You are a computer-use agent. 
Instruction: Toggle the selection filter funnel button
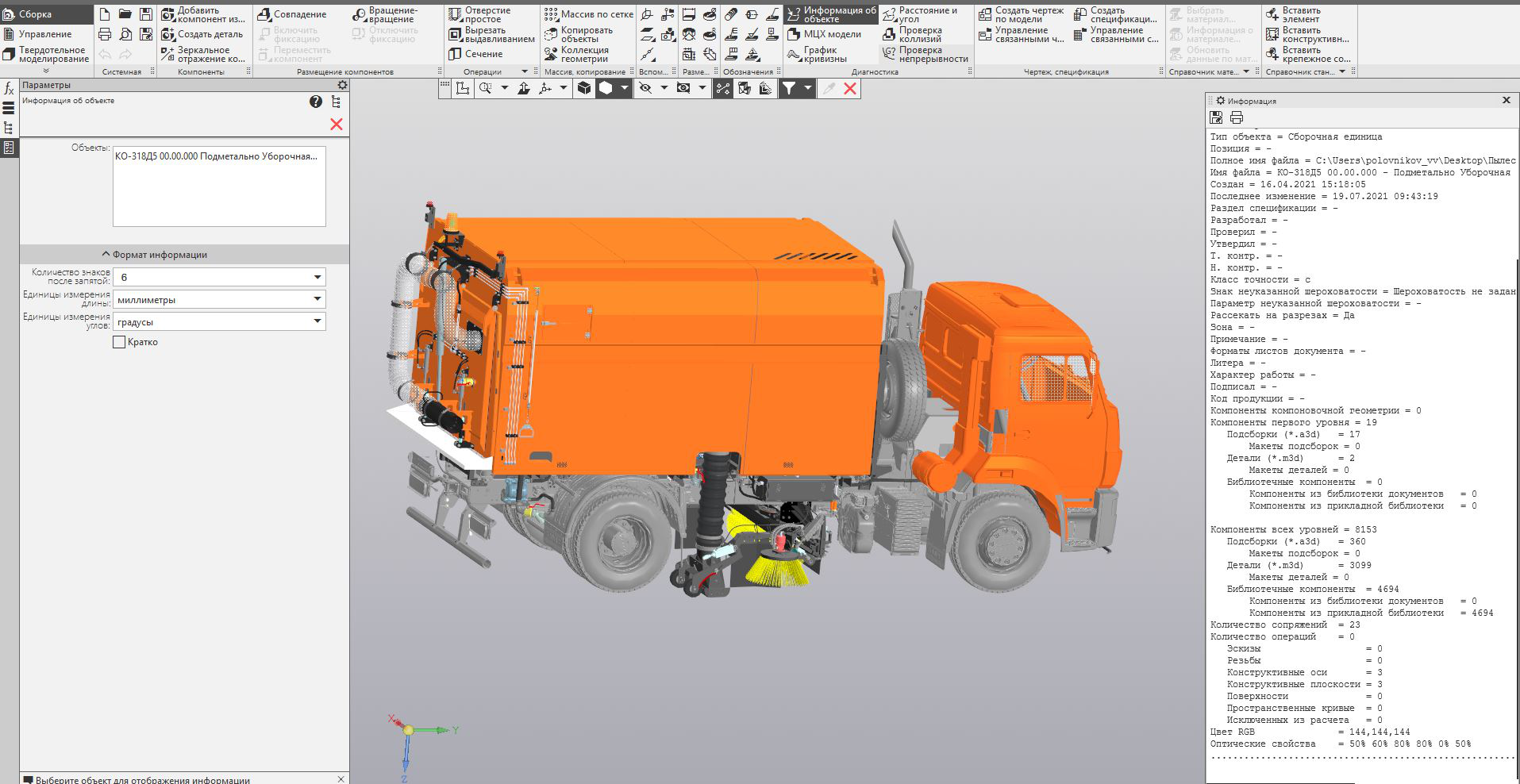pyautogui.click(x=789, y=88)
